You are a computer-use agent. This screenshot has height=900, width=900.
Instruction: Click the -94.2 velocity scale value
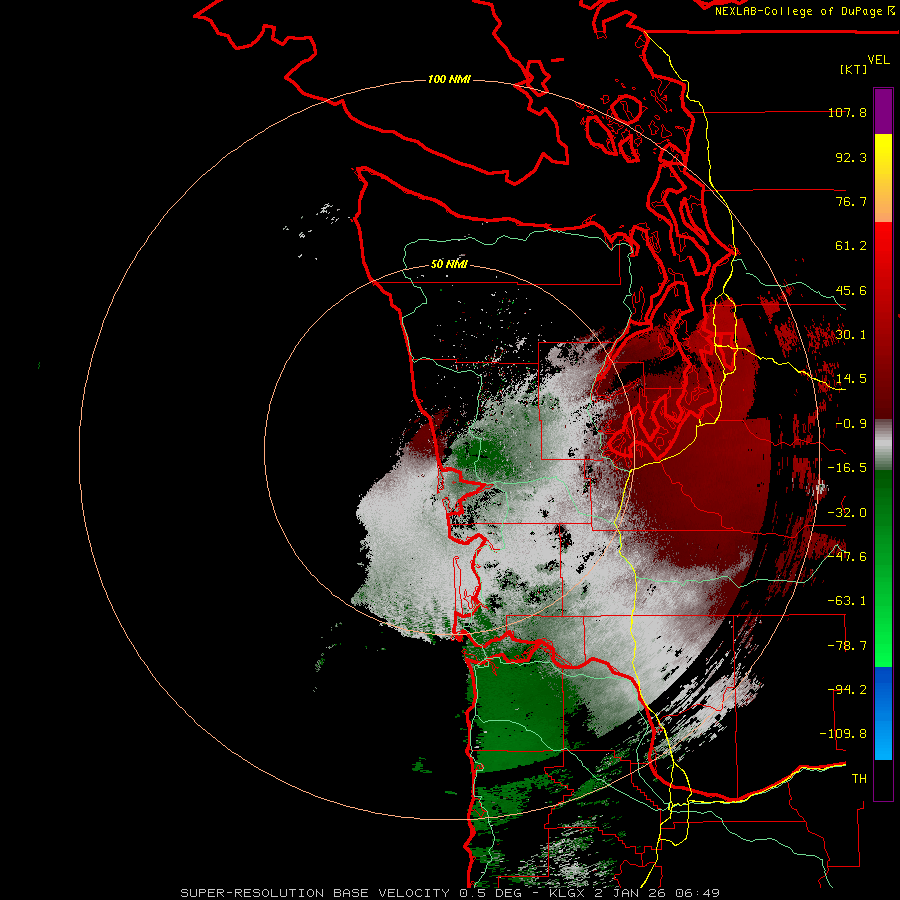click(x=847, y=690)
